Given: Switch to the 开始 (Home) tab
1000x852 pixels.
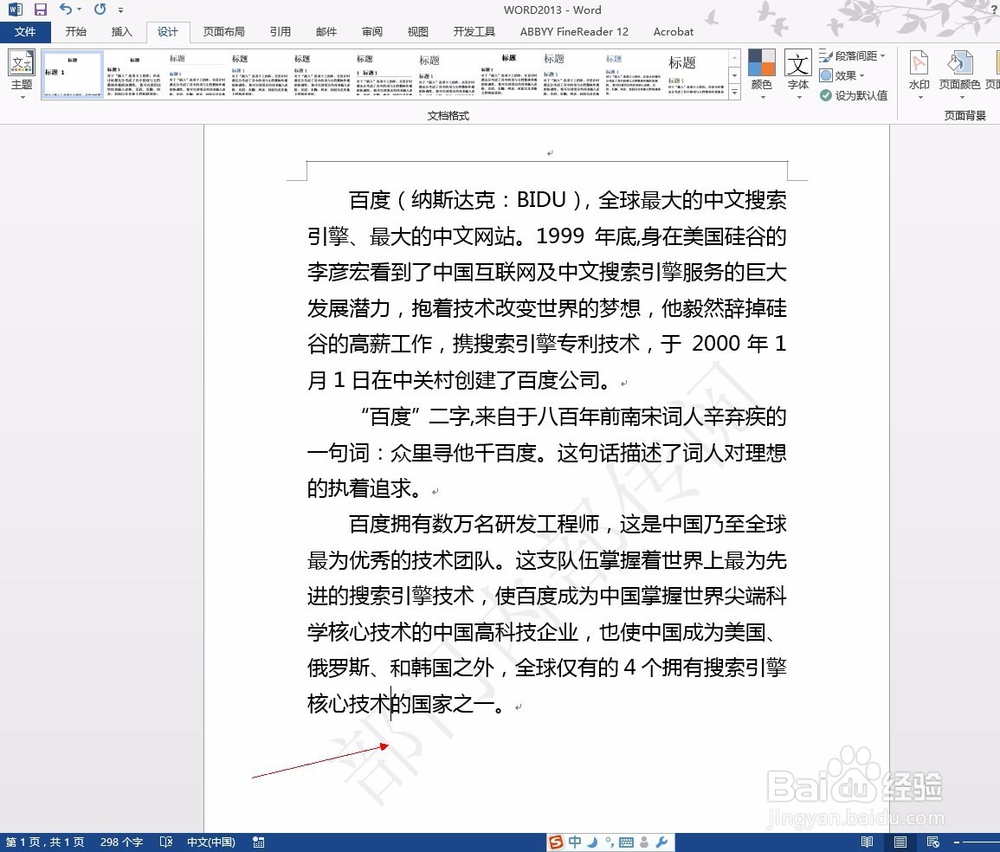Looking at the screenshot, I should point(76,31).
